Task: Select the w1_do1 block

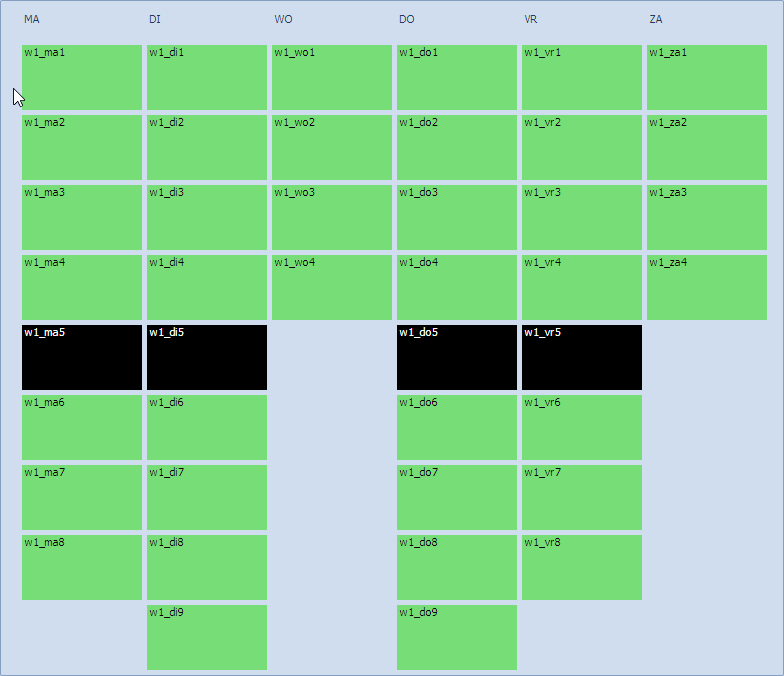Action: tap(457, 78)
